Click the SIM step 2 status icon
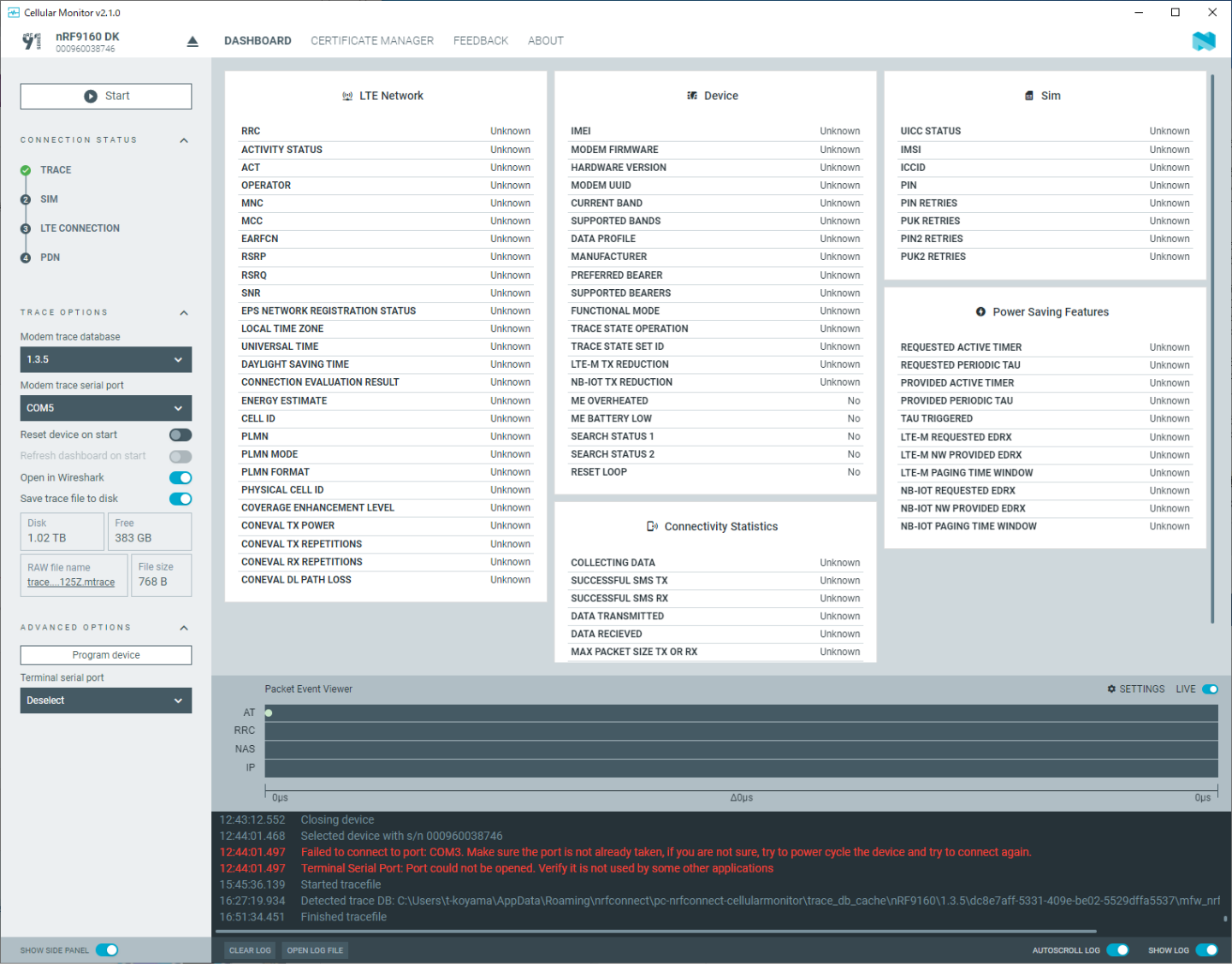The height and width of the screenshot is (964, 1232). [x=26, y=199]
